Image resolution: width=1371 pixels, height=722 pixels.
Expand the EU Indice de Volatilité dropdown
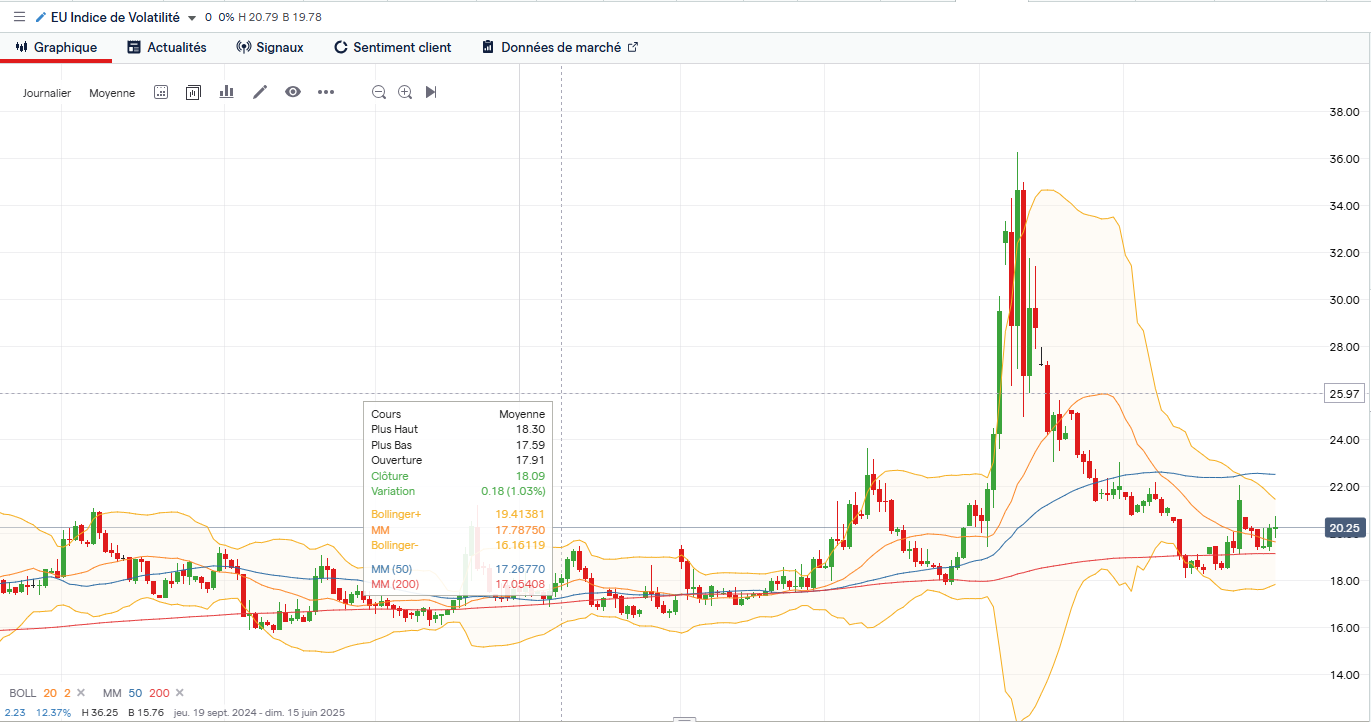[x=192, y=18]
